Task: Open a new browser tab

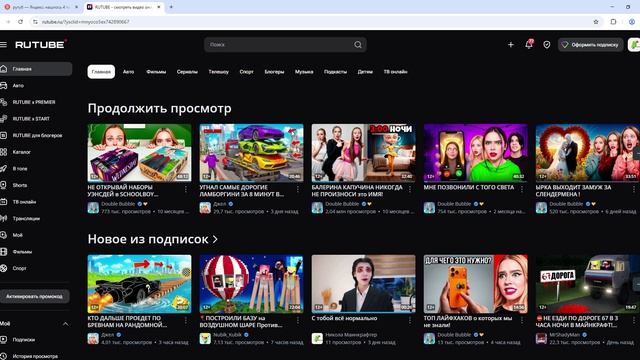Action: tap(171, 7)
